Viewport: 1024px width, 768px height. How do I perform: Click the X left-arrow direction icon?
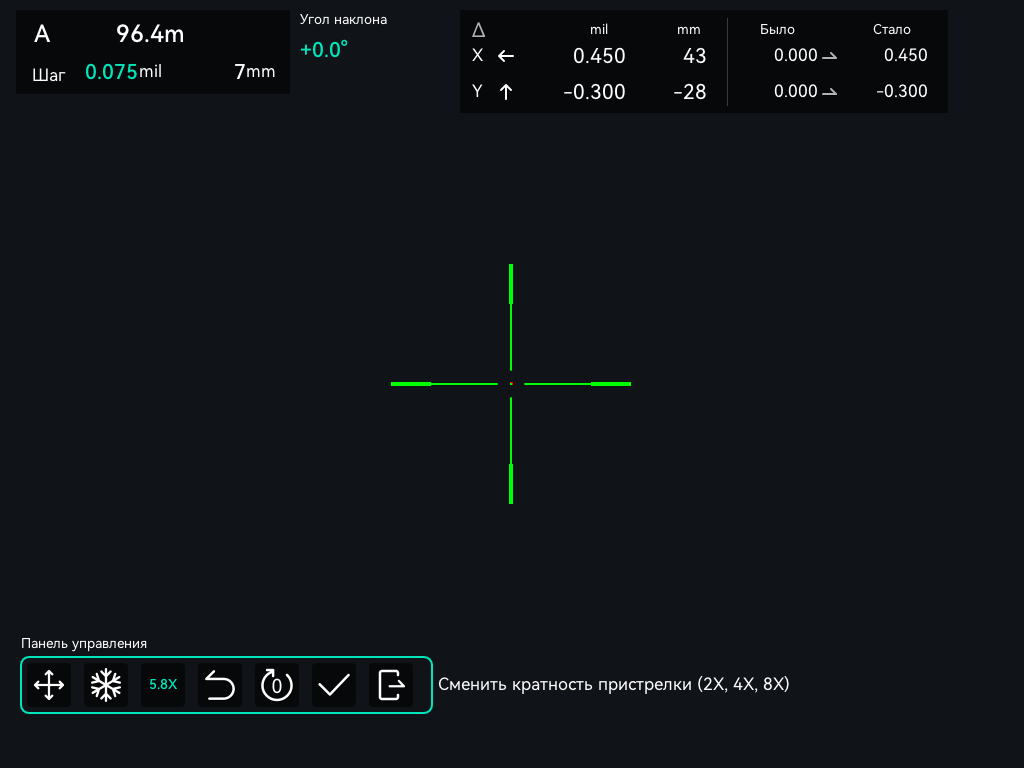click(x=506, y=56)
